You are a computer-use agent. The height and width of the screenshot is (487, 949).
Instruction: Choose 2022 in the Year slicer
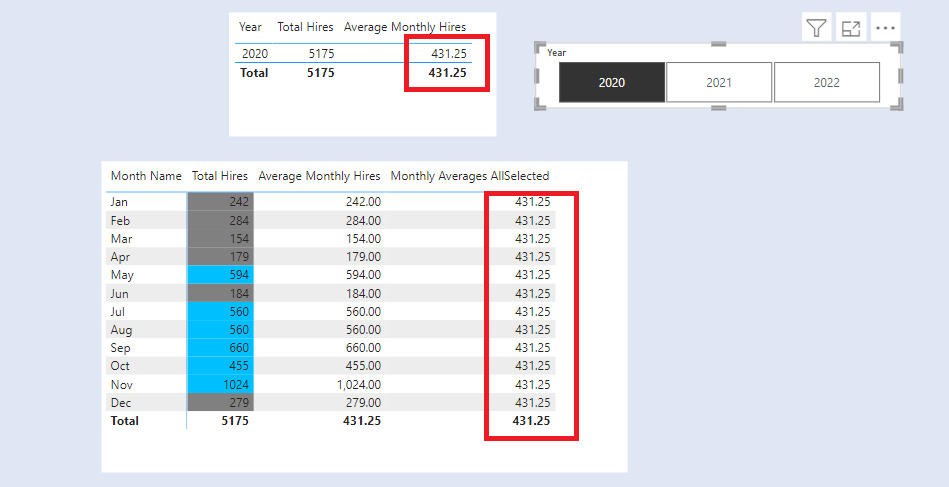(x=826, y=82)
